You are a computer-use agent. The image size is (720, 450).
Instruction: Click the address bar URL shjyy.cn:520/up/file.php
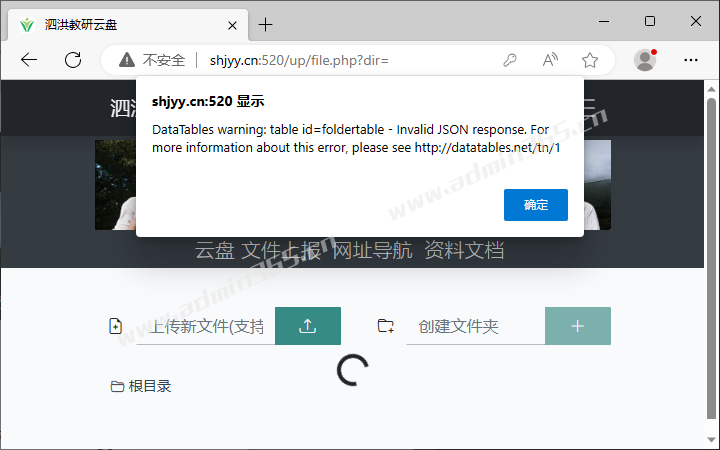(299, 60)
